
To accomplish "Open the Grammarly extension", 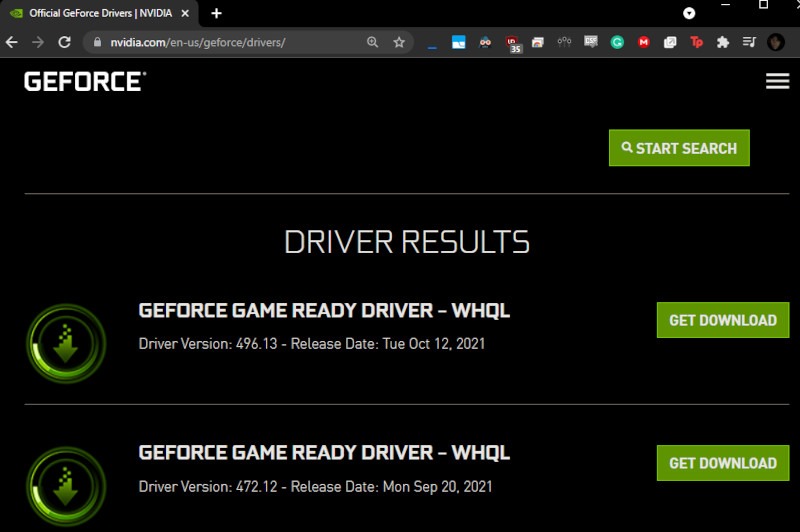I will point(617,42).
